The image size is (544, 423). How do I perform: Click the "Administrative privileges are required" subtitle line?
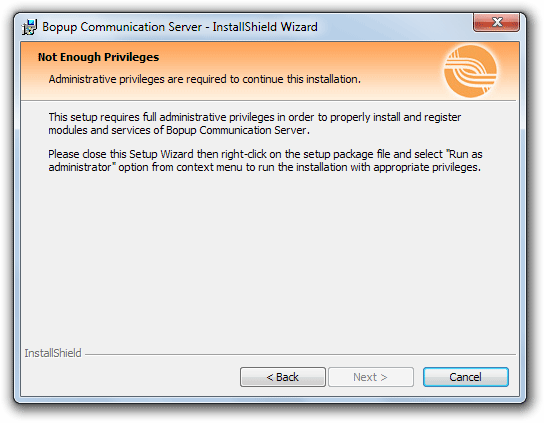click(204, 79)
